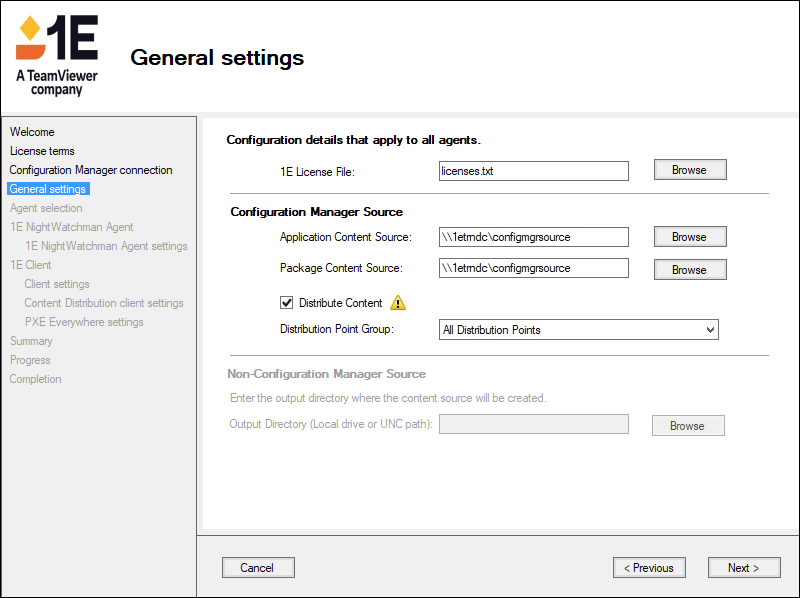This screenshot has width=800, height=598.
Task: Browse for Package Content Source
Action: tap(689, 270)
